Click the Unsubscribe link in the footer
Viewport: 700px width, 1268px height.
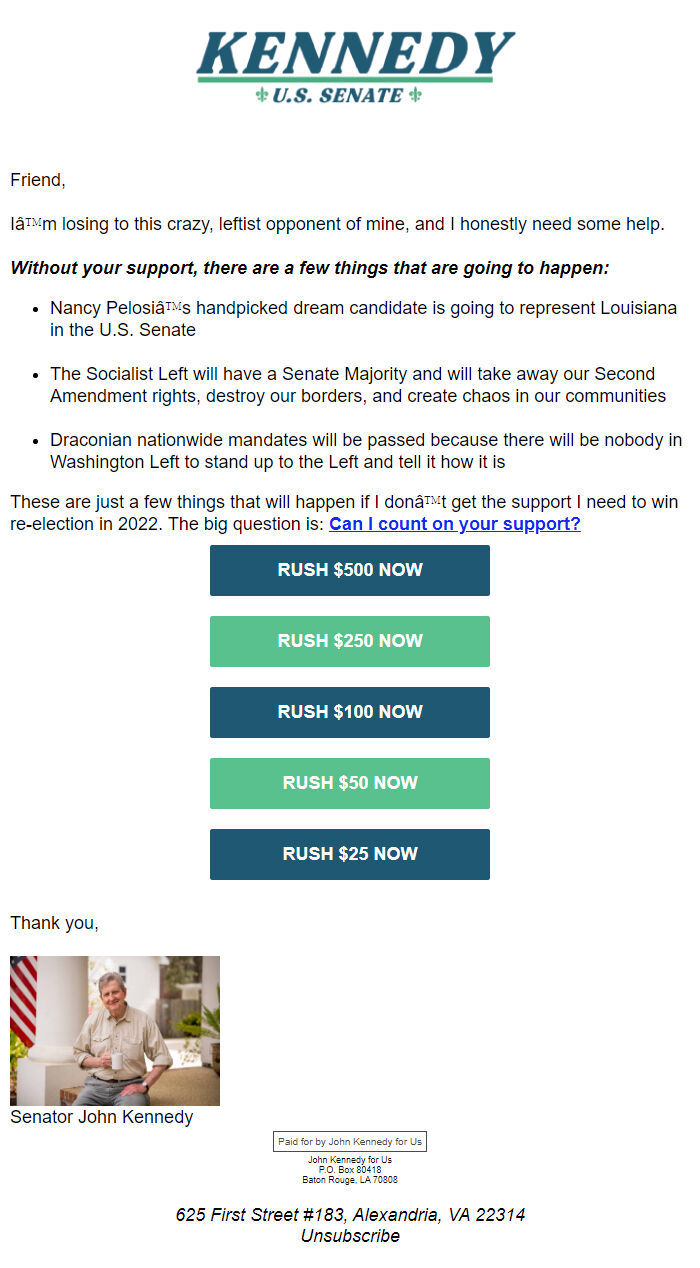(350, 1236)
